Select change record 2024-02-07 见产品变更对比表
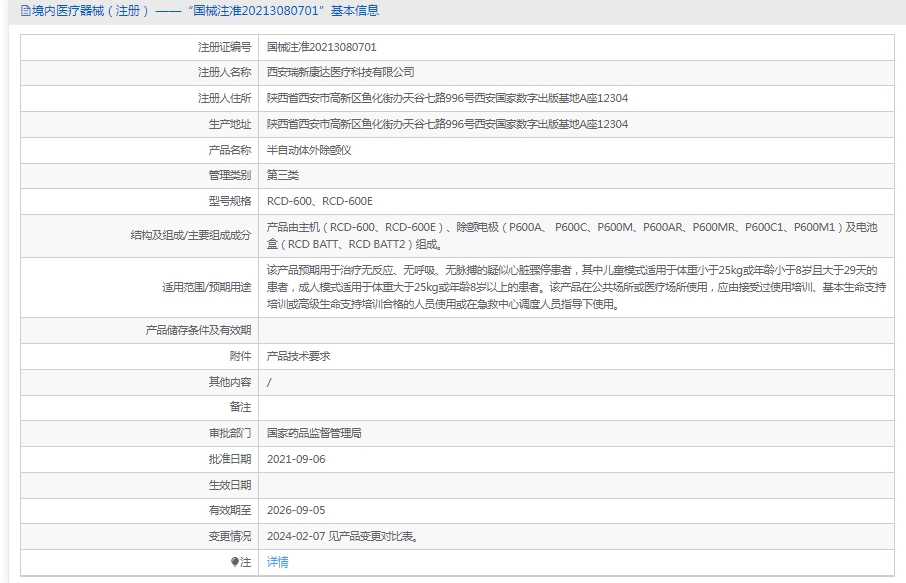 click(343, 537)
